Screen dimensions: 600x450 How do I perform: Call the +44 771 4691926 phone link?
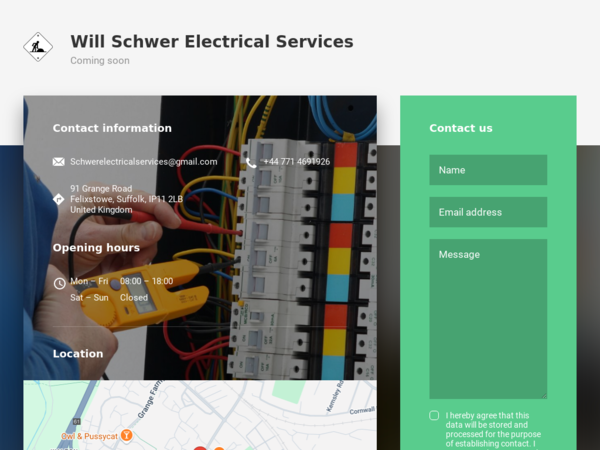tap(297, 162)
